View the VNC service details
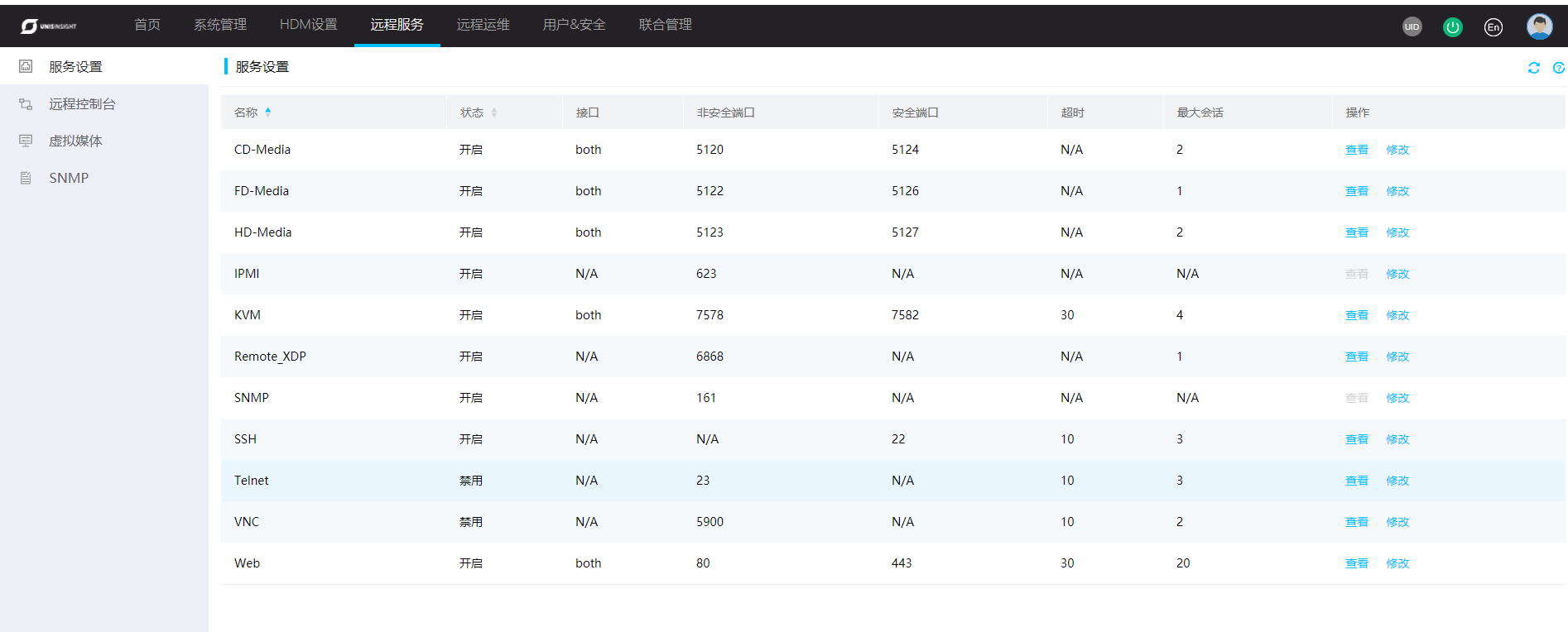Screen dimensions: 1568x632 (x=1356, y=522)
